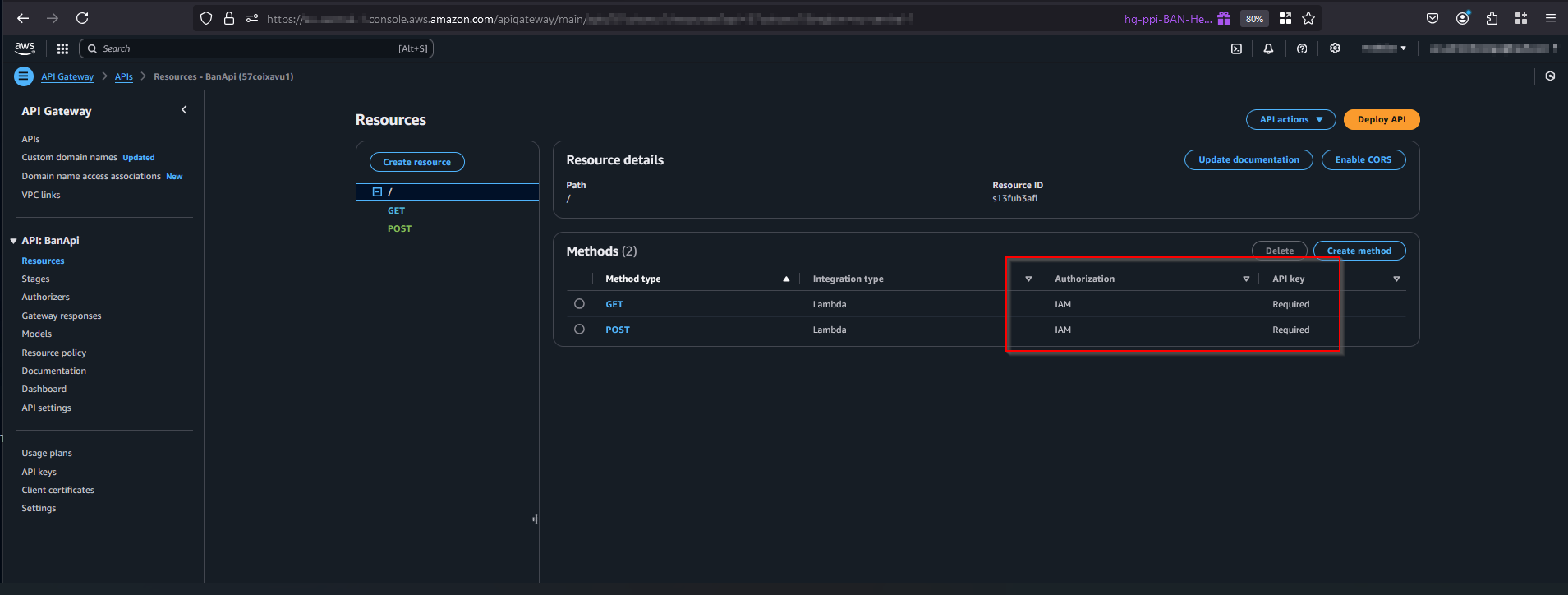The width and height of the screenshot is (1568, 595).
Task: Open Domain name access associations
Action: point(91,176)
